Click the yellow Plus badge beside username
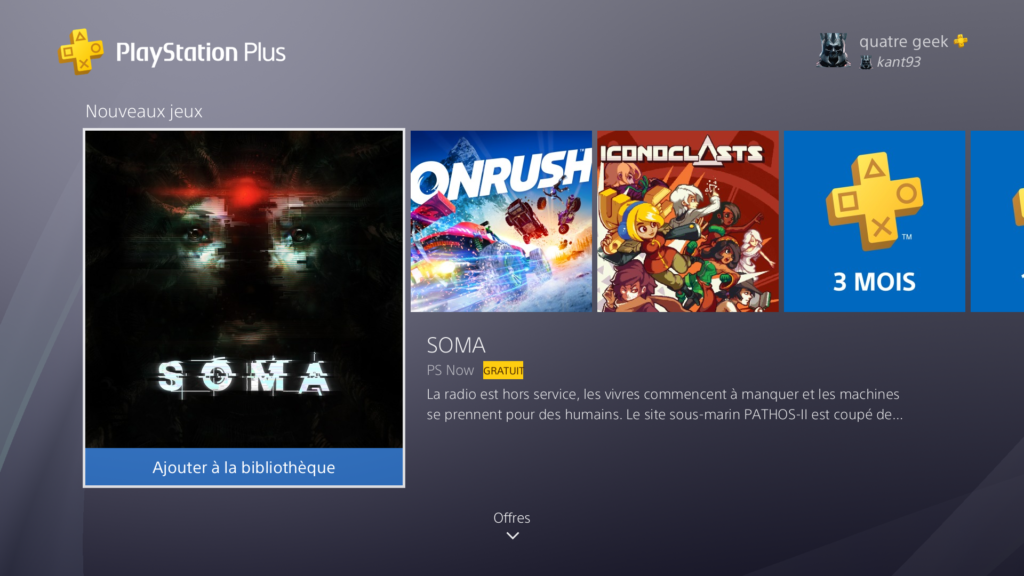1024x576 pixels. [960, 40]
